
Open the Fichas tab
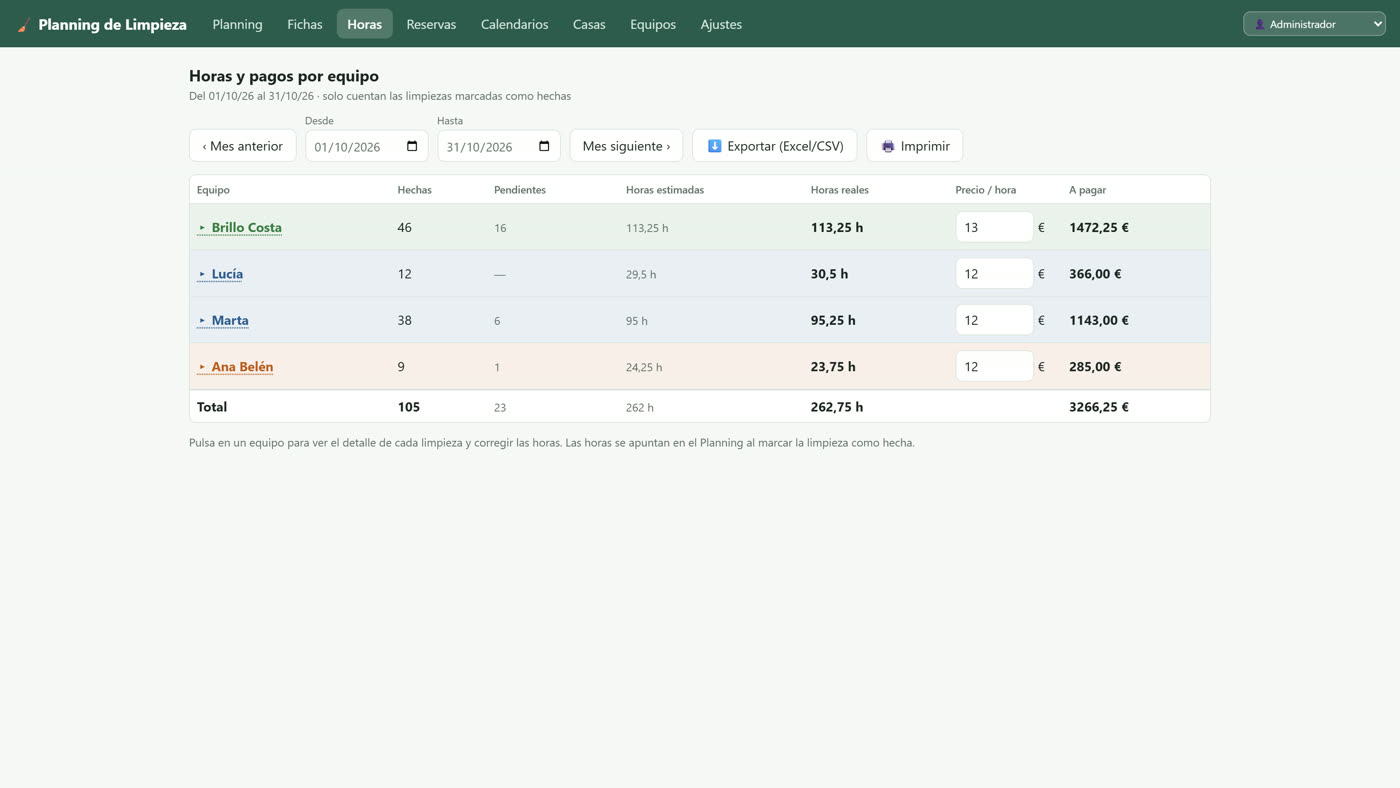(x=305, y=24)
